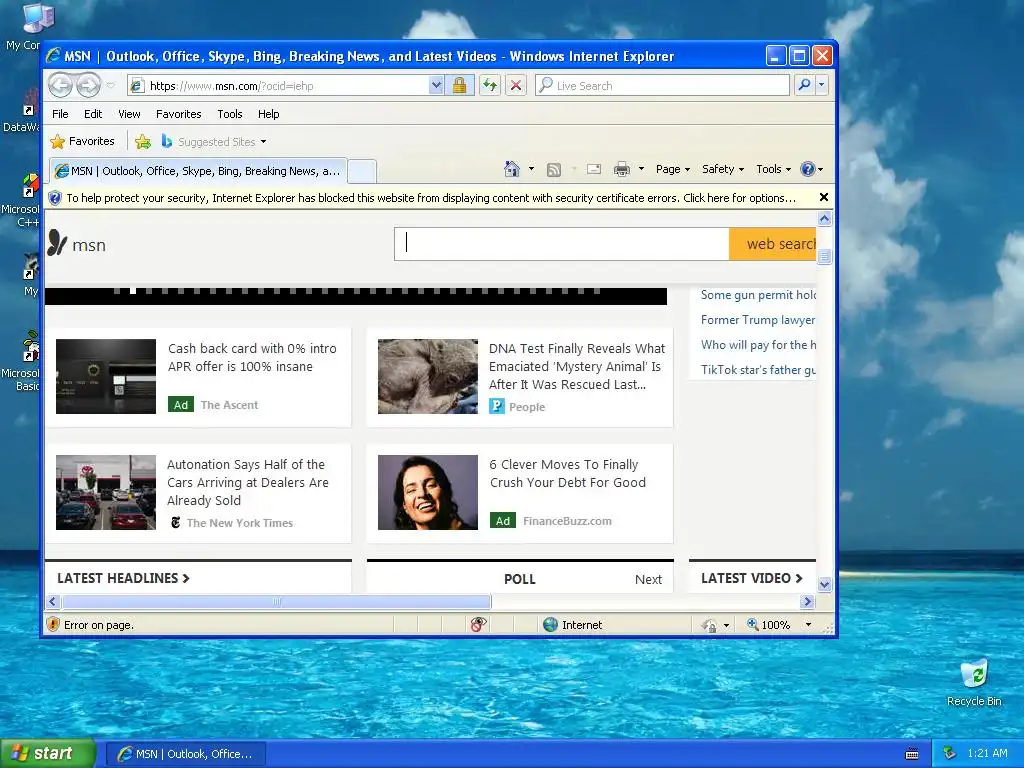Expand the address bar URL dropdown
This screenshot has width=1024, height=768.
point(436,86)
